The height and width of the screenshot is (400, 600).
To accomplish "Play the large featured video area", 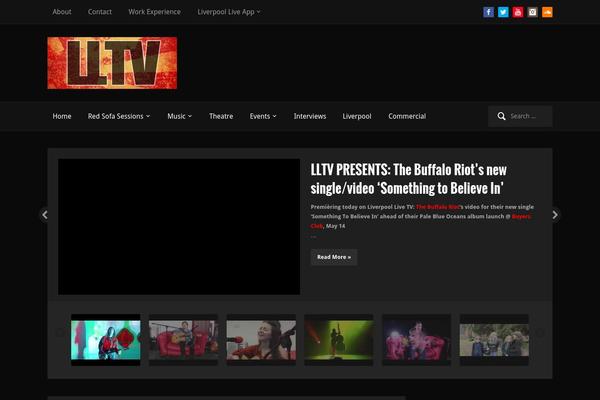I will [179, 227].
